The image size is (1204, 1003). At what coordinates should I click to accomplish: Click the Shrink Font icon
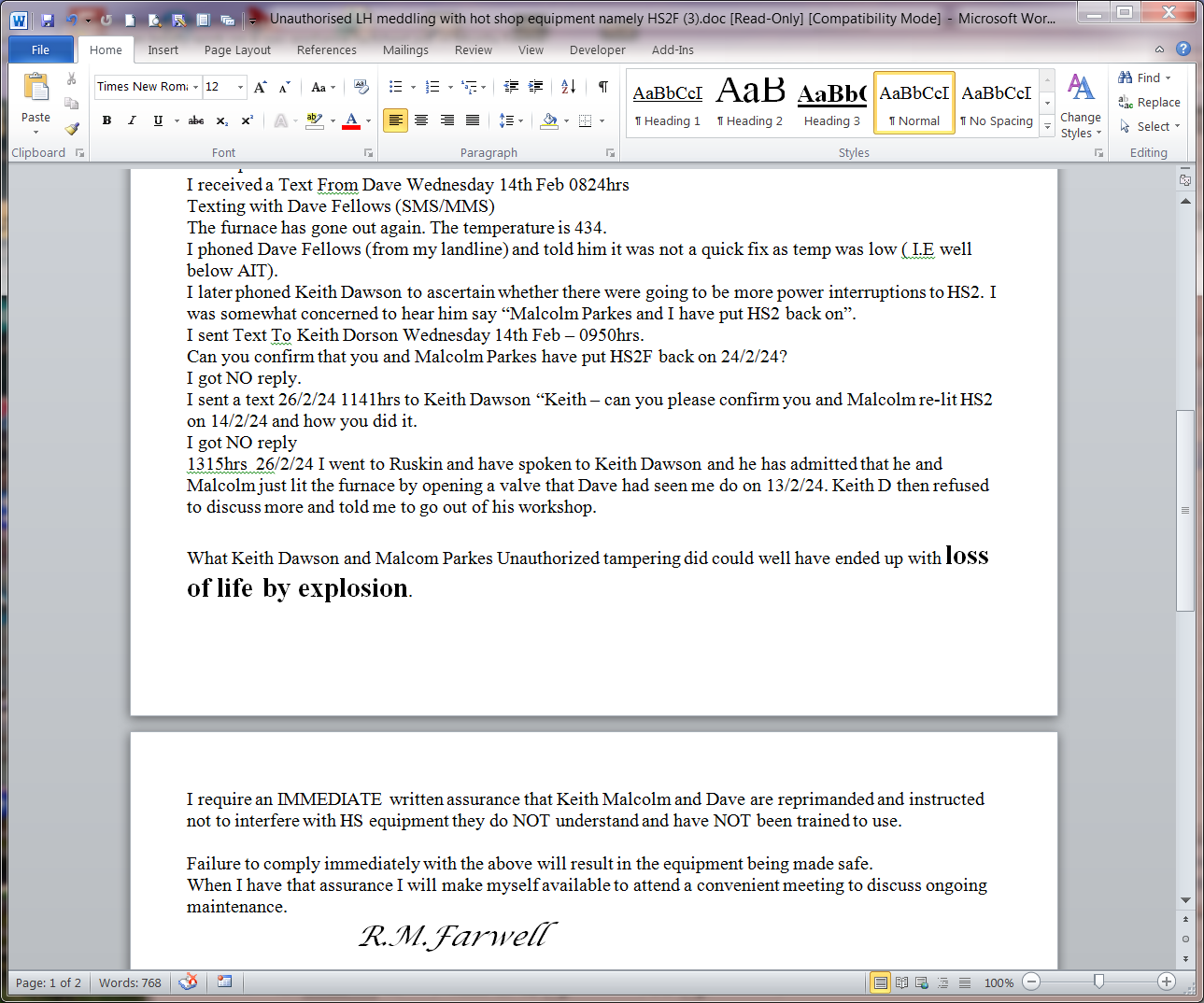285,87
